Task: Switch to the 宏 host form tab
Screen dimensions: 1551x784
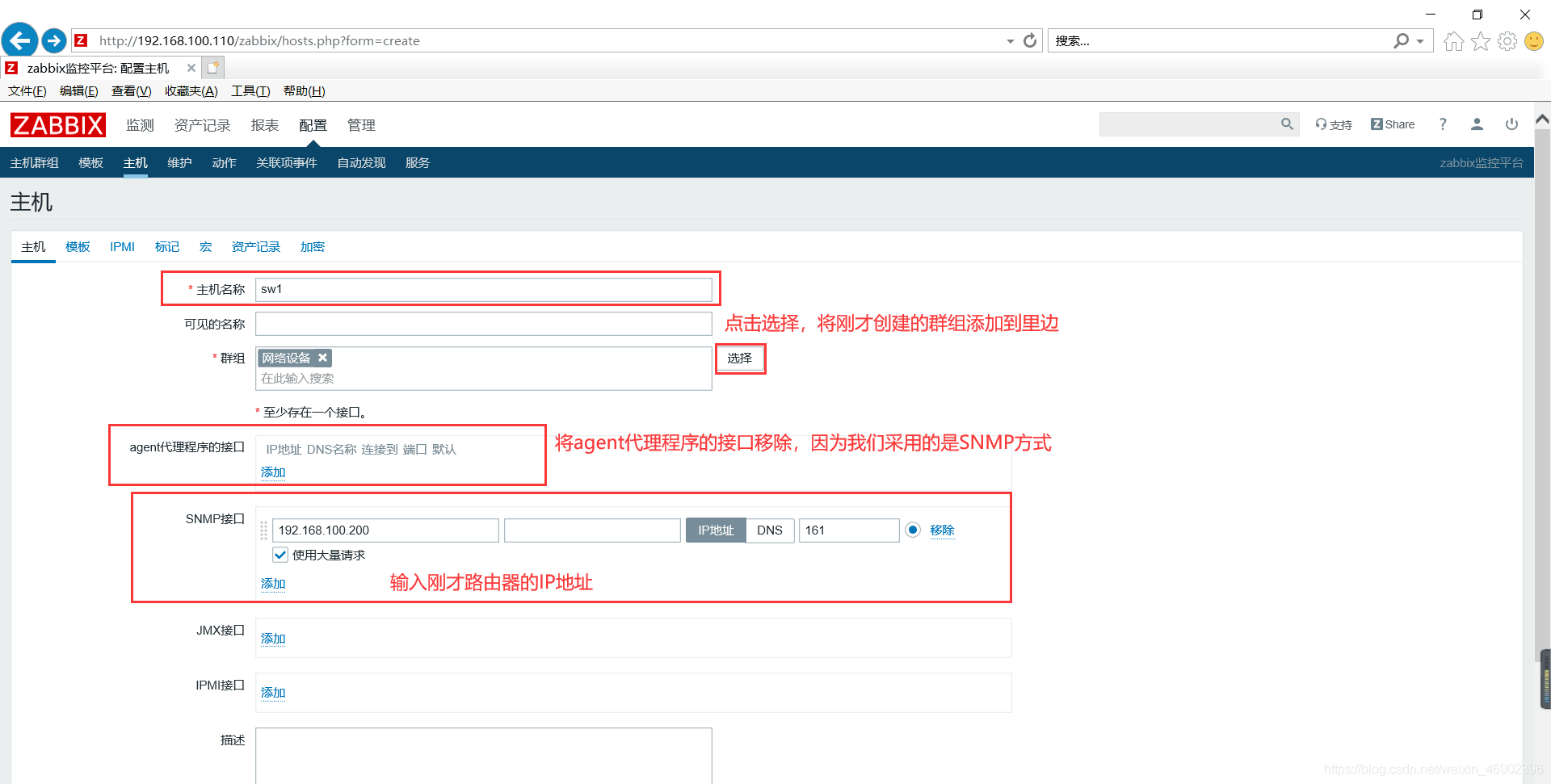Action: [x=205, y=246]
